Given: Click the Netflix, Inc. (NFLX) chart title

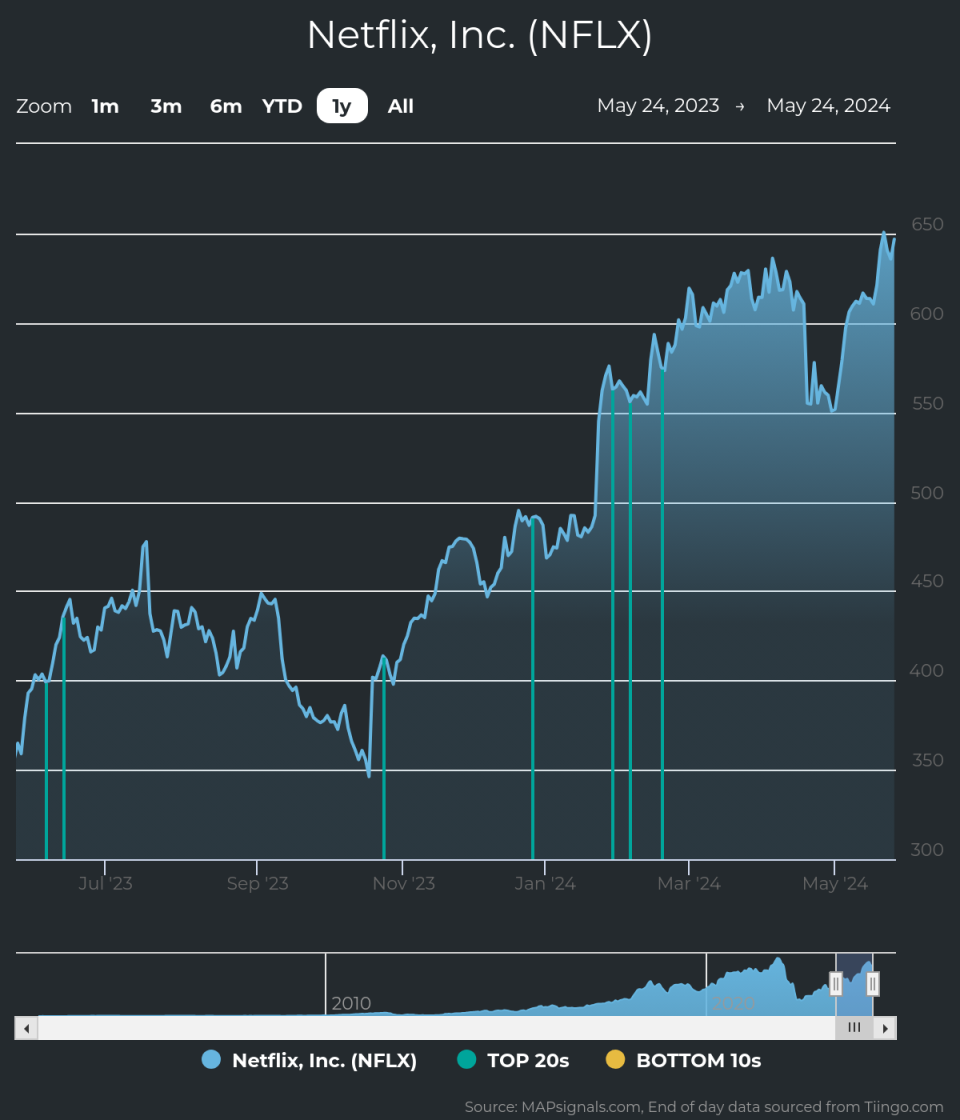Looking at the screenshot, I should [x=479, y=34].
